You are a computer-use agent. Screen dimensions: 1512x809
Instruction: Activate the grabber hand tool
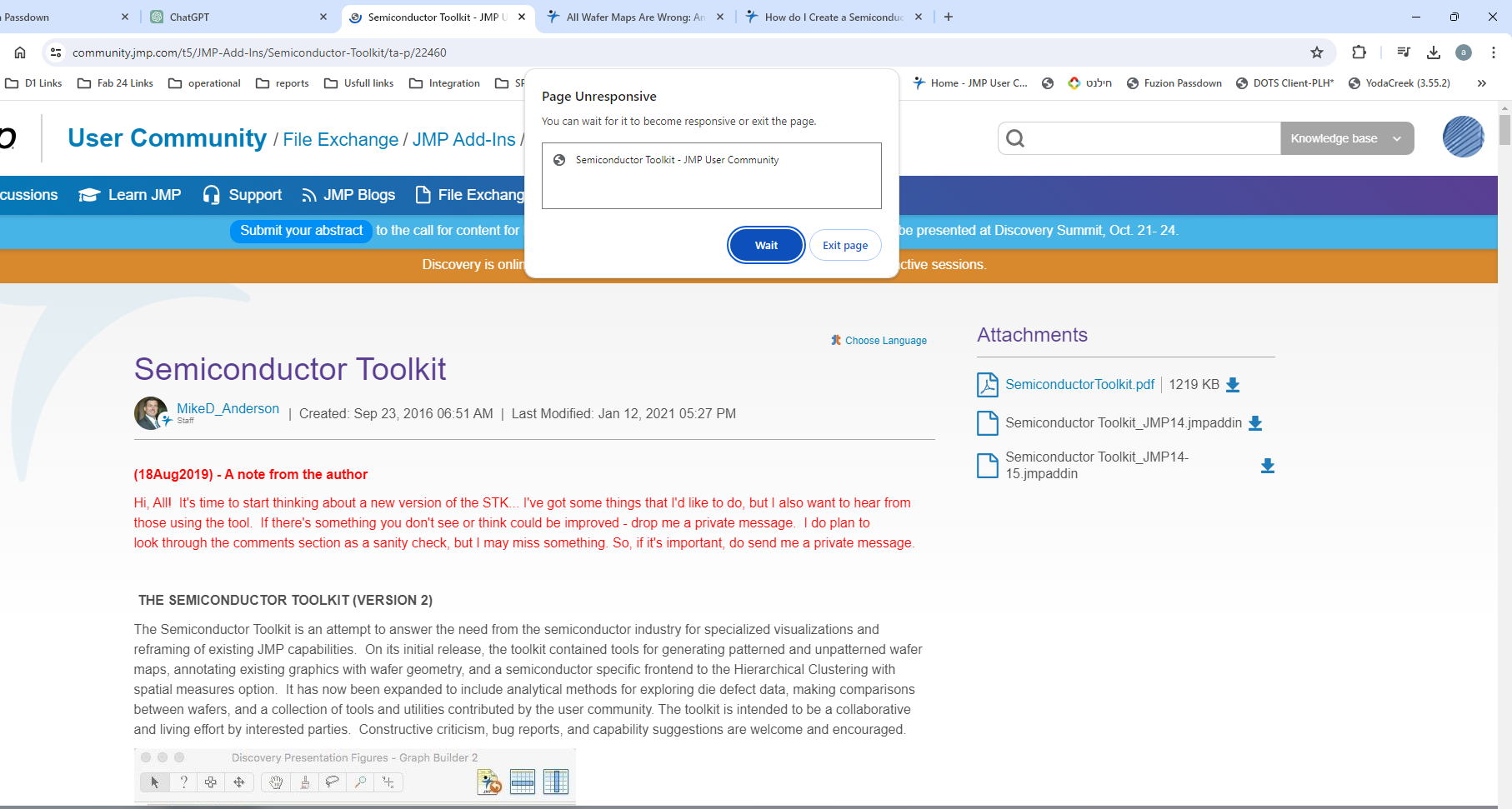(x=275, y=782)
